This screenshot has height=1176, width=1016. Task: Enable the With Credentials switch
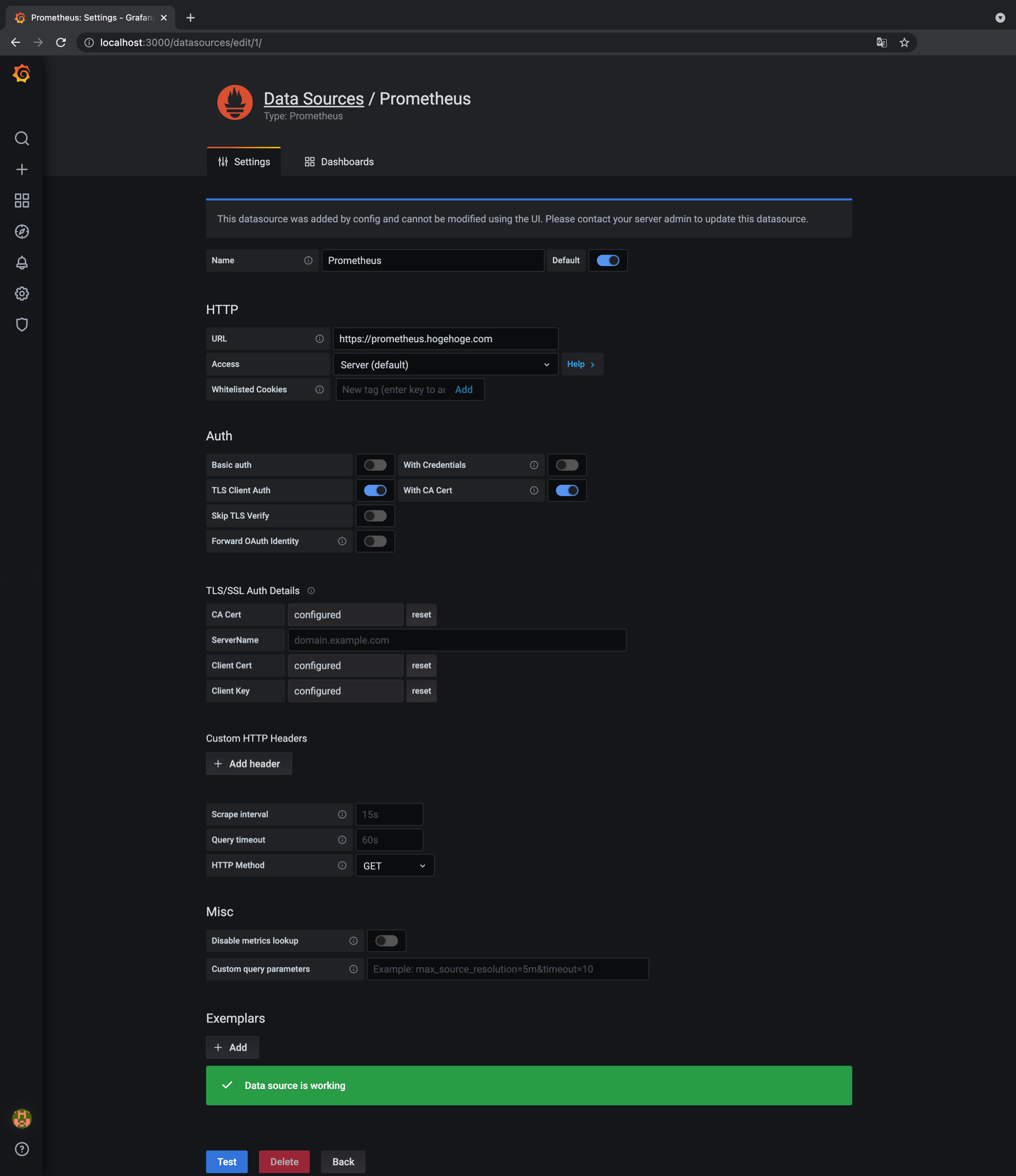tap(567, 465)
